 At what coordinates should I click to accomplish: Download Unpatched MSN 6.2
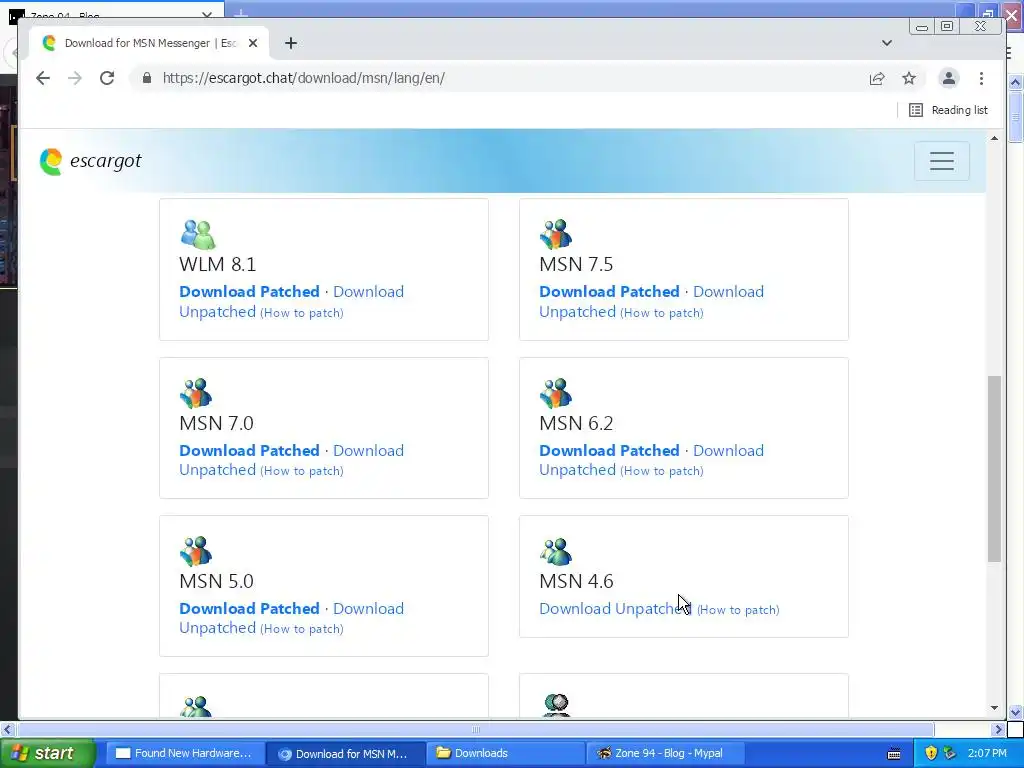pyautogui.click(x=728, y=451)
